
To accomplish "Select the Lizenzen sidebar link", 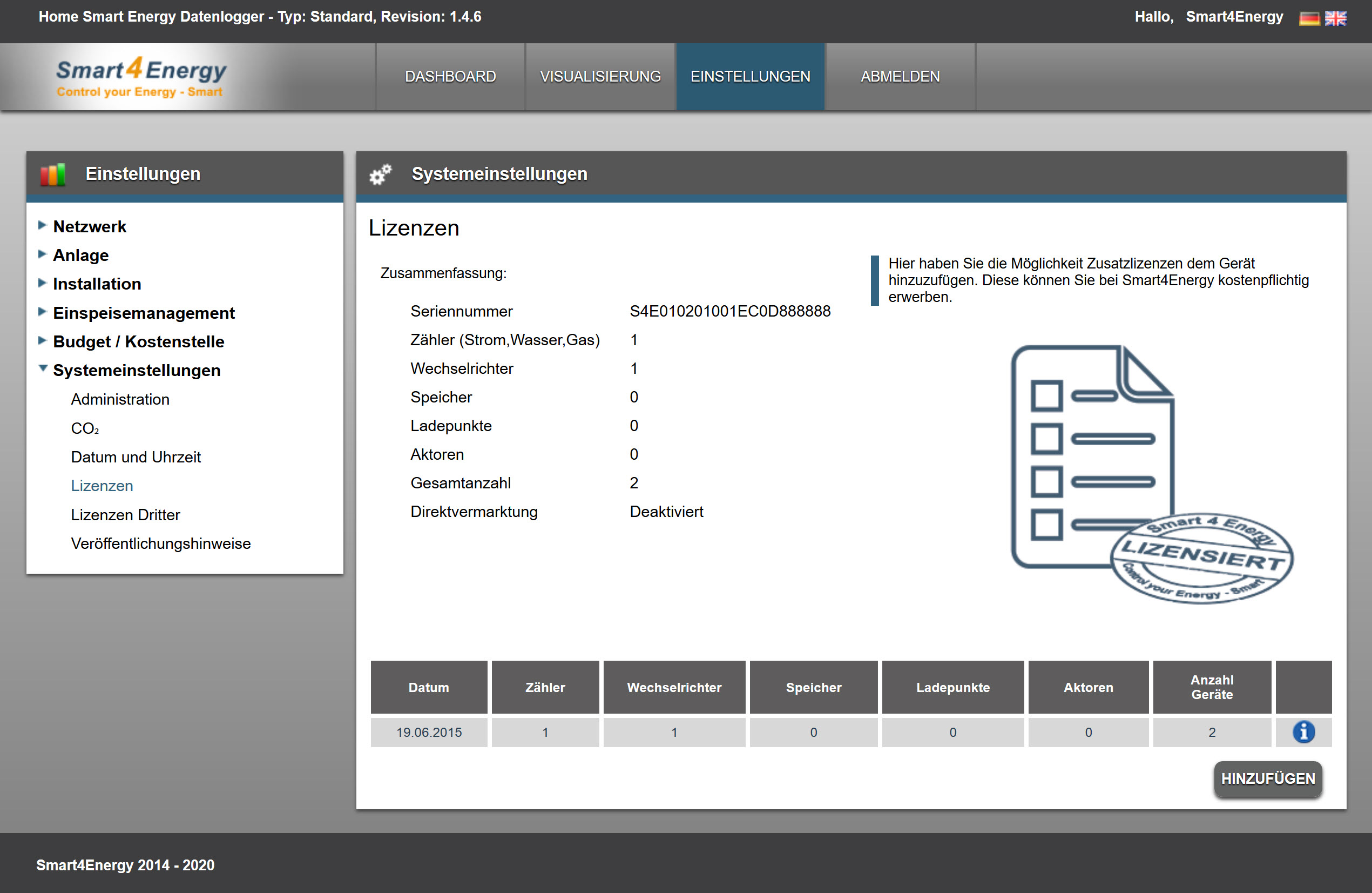I will point(102,486).
